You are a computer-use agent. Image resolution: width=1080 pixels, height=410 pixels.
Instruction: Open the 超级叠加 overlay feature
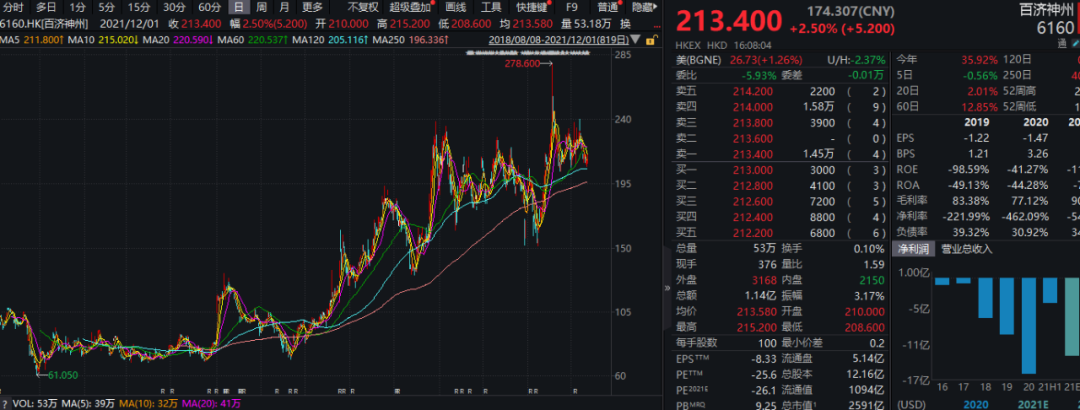click(x=410, y=7)
